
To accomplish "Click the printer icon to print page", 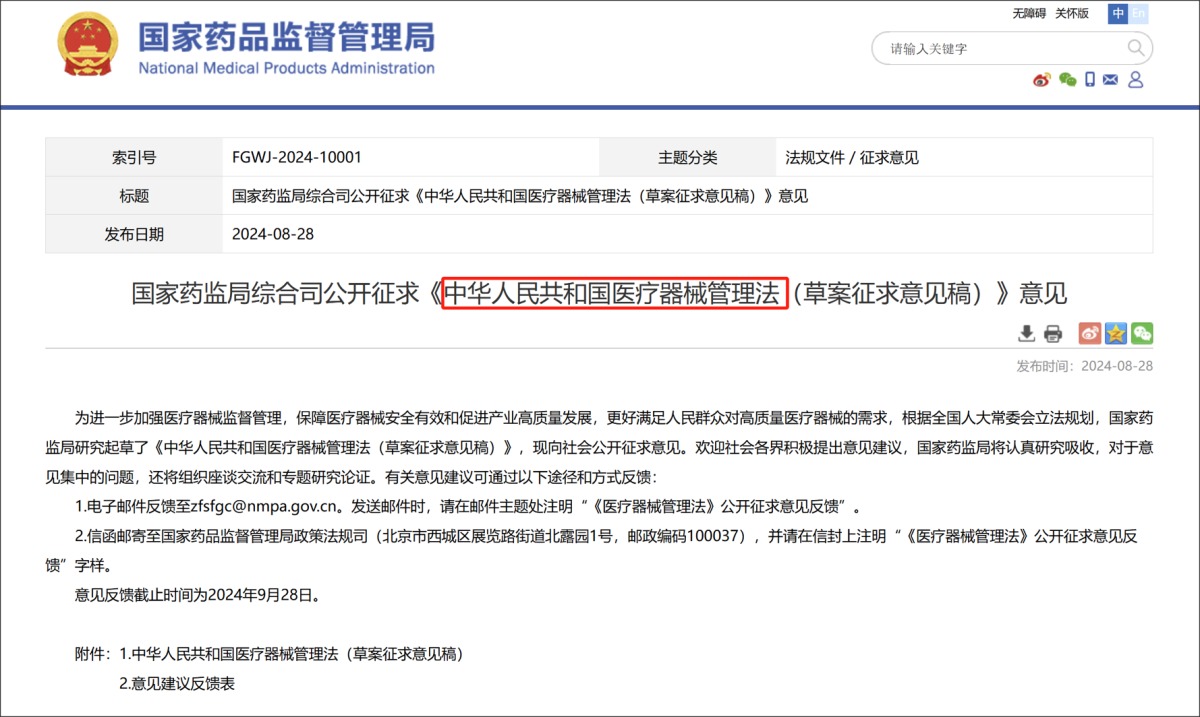I will (x=1053, y=333).
